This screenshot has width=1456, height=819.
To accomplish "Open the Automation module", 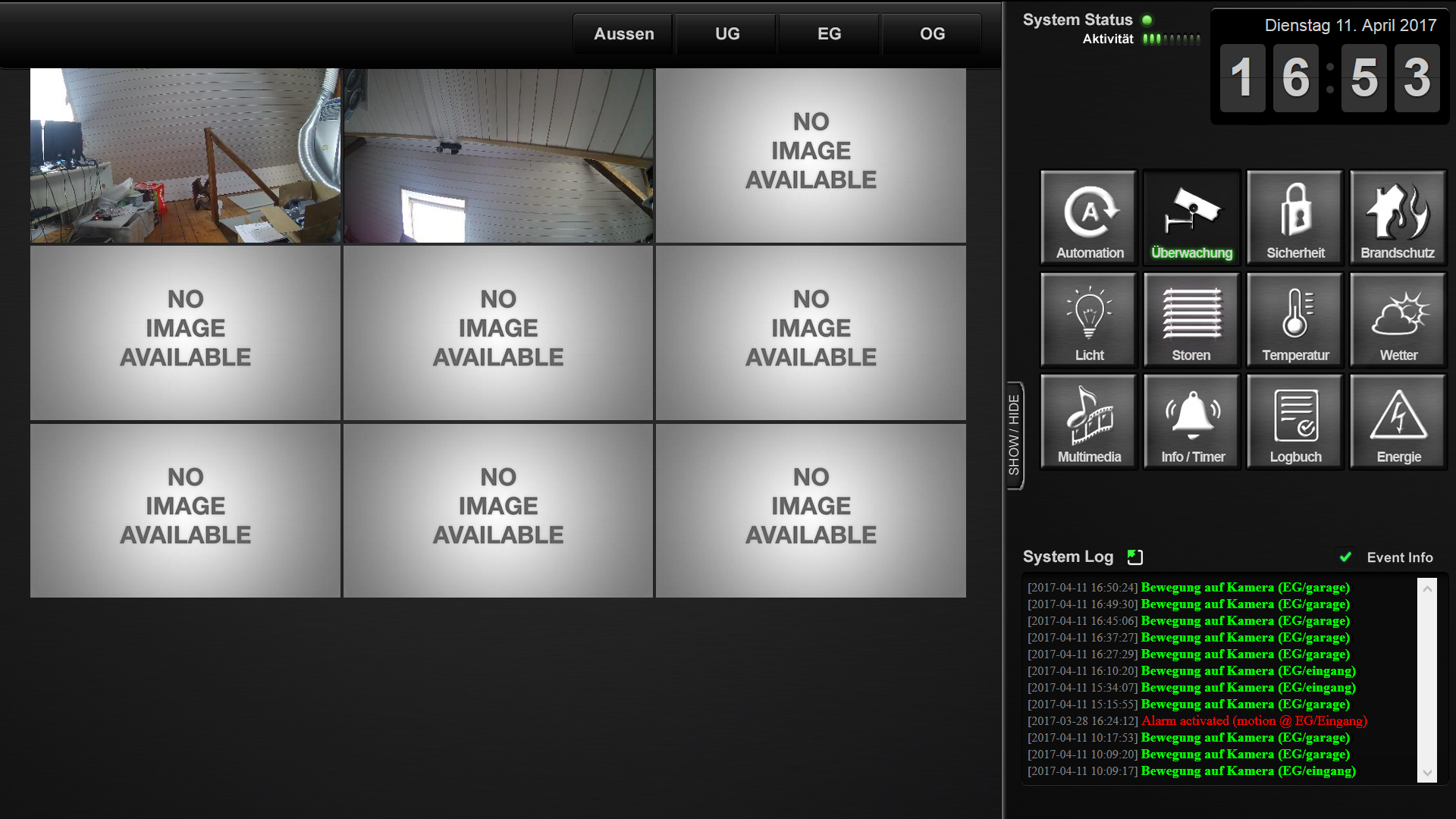I will click(x=1089, y=218).
